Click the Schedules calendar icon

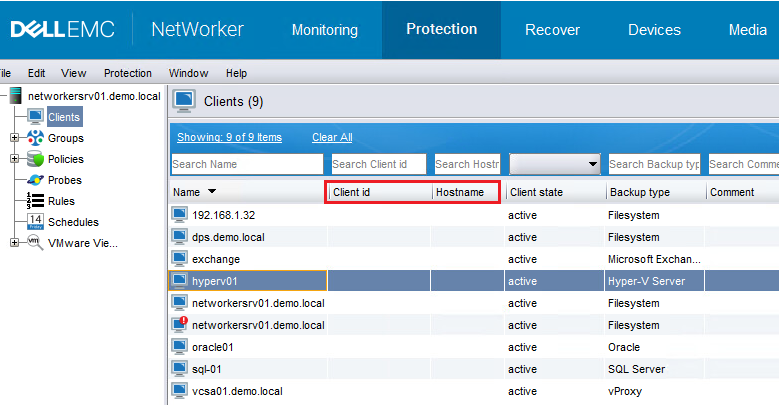(x=35, y=222)
